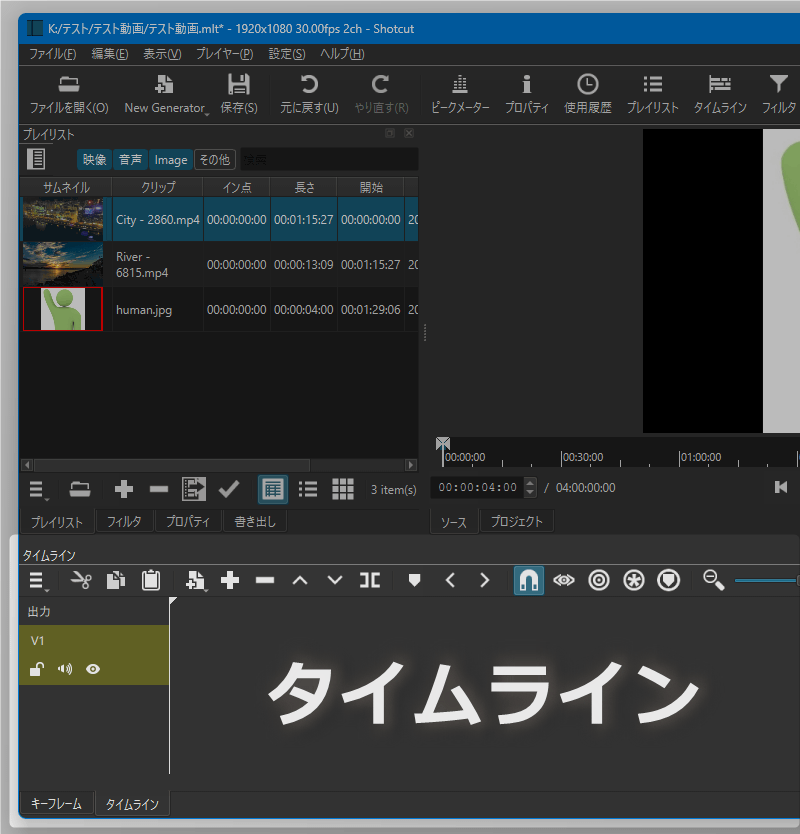Skip to start playback button
This screenshot has height=834, width=800.
pyautogui.click(x=781, y=487)
